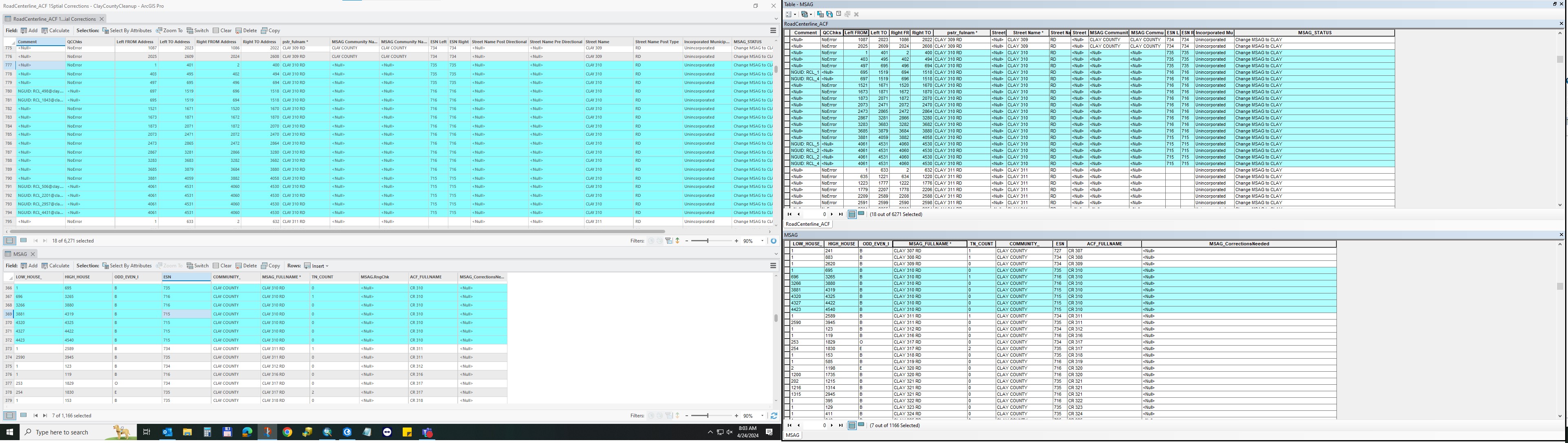Click the Windows taskbar search box

tap(78, 432)
